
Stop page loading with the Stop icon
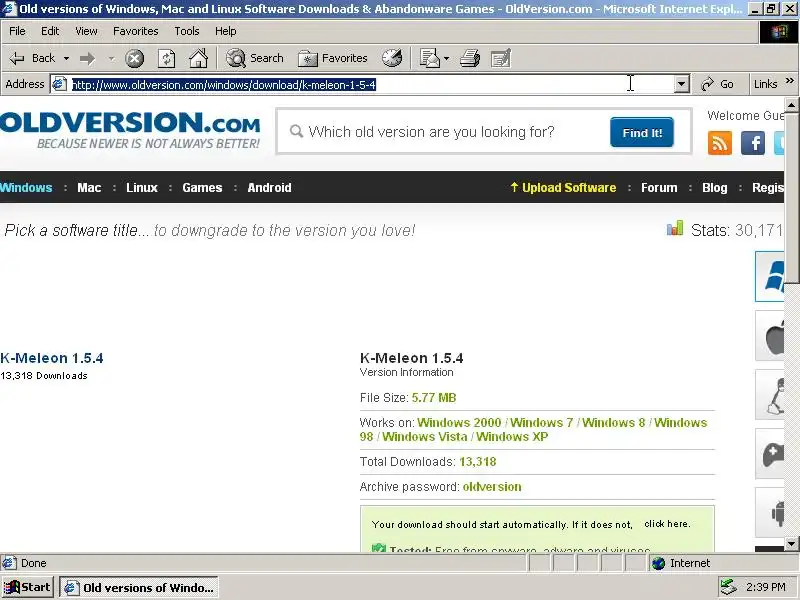click(x=134, y=58)
